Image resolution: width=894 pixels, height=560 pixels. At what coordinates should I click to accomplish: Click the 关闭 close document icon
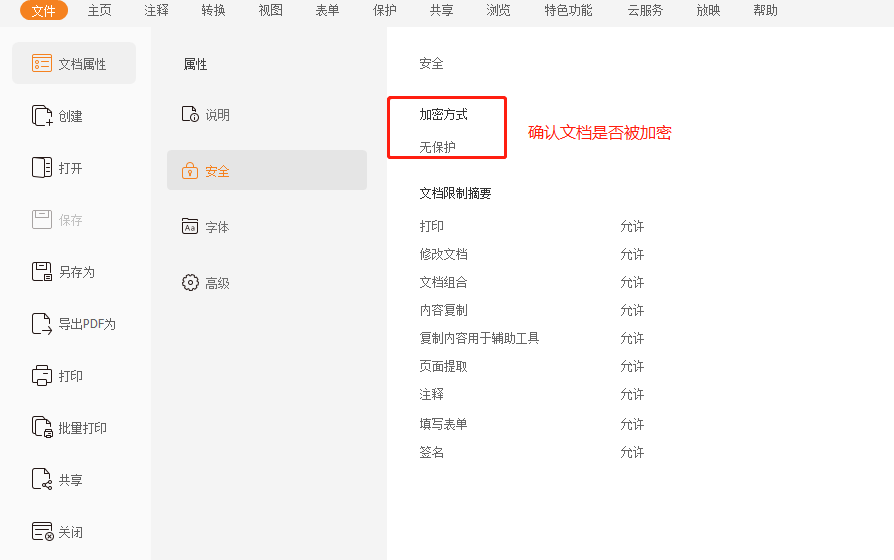click(x=41, y=532)
